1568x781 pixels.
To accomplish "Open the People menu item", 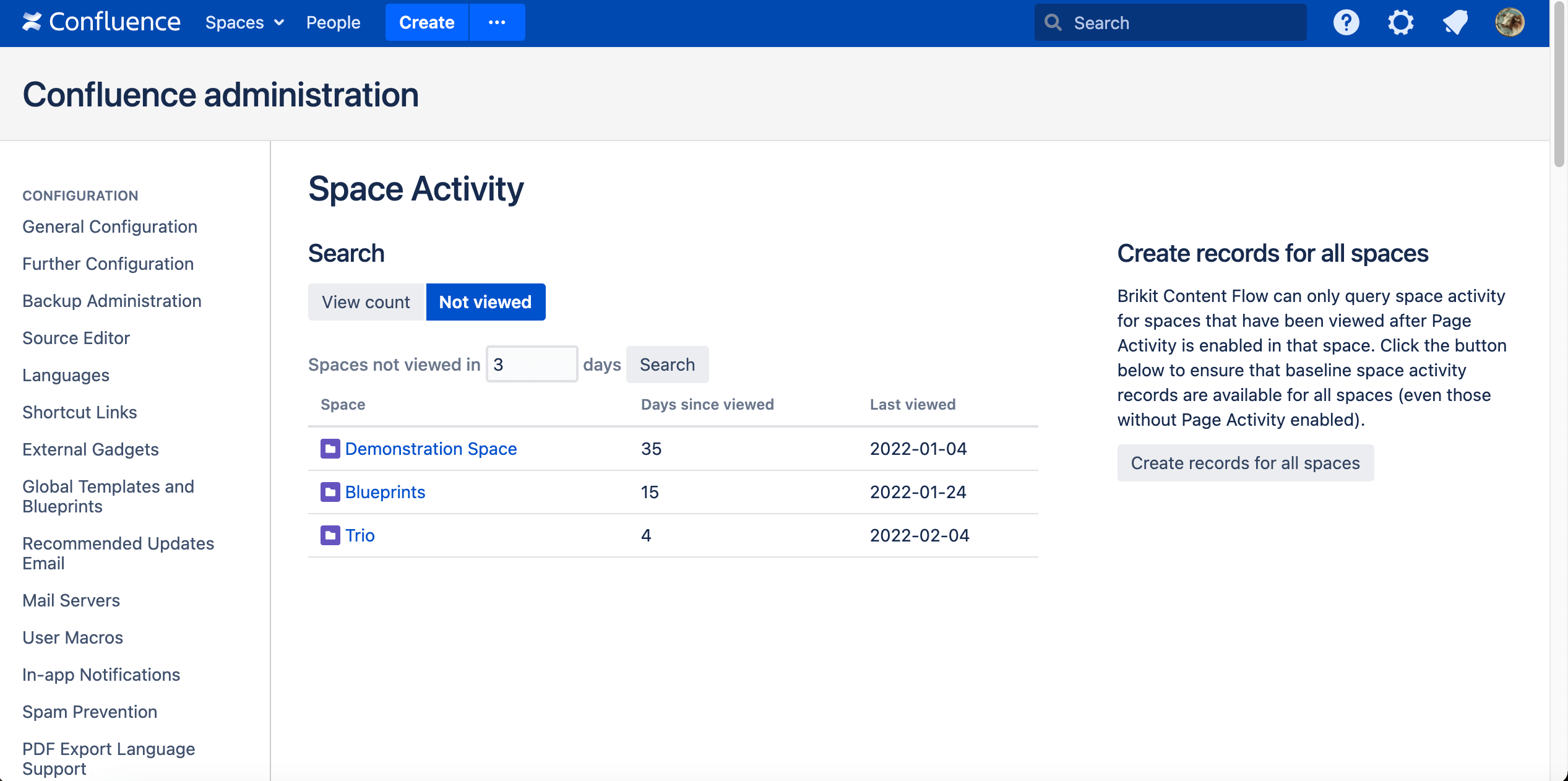I will (333, 23).
